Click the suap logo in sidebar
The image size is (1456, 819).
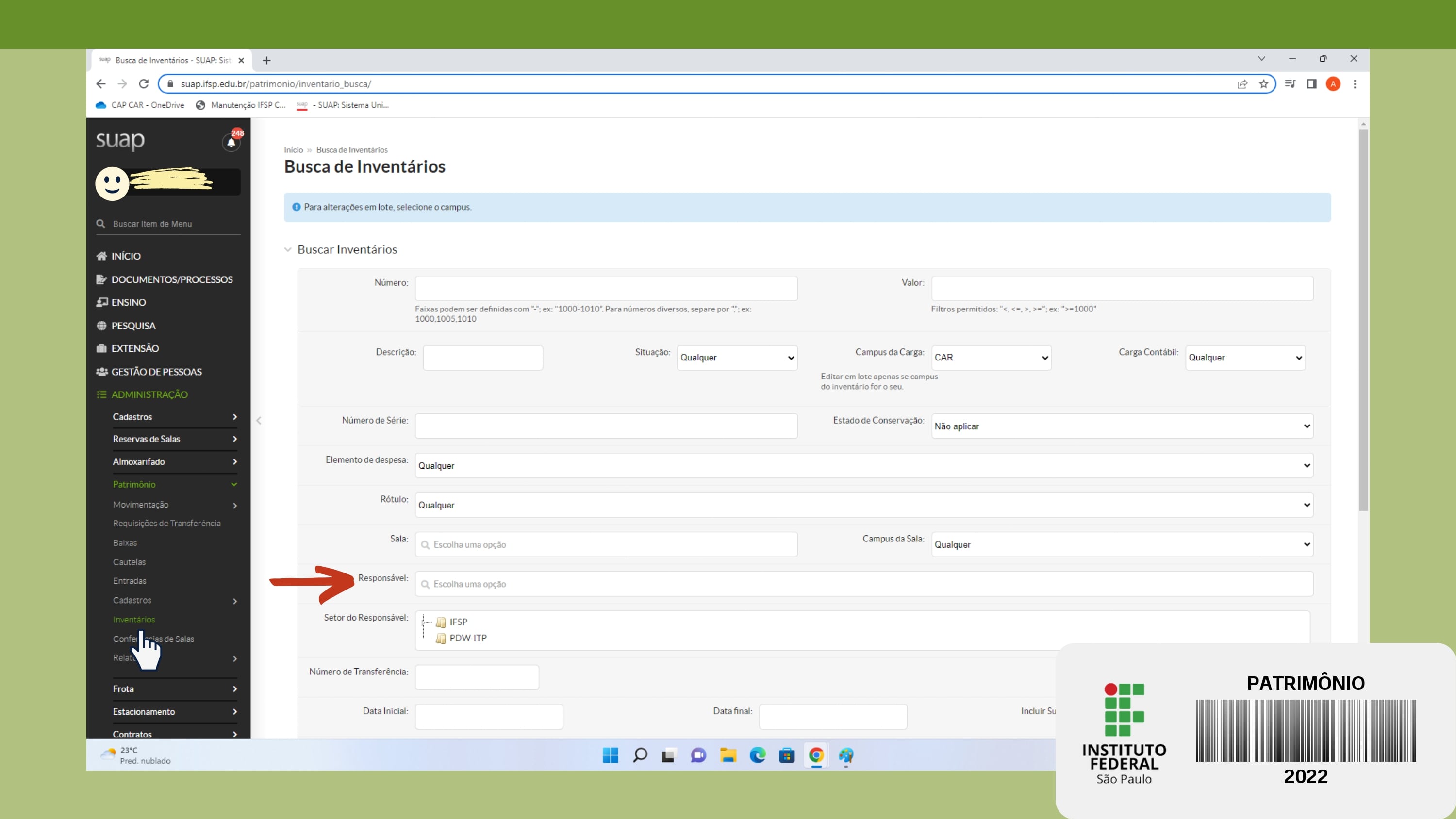click(x=120, y=140)
